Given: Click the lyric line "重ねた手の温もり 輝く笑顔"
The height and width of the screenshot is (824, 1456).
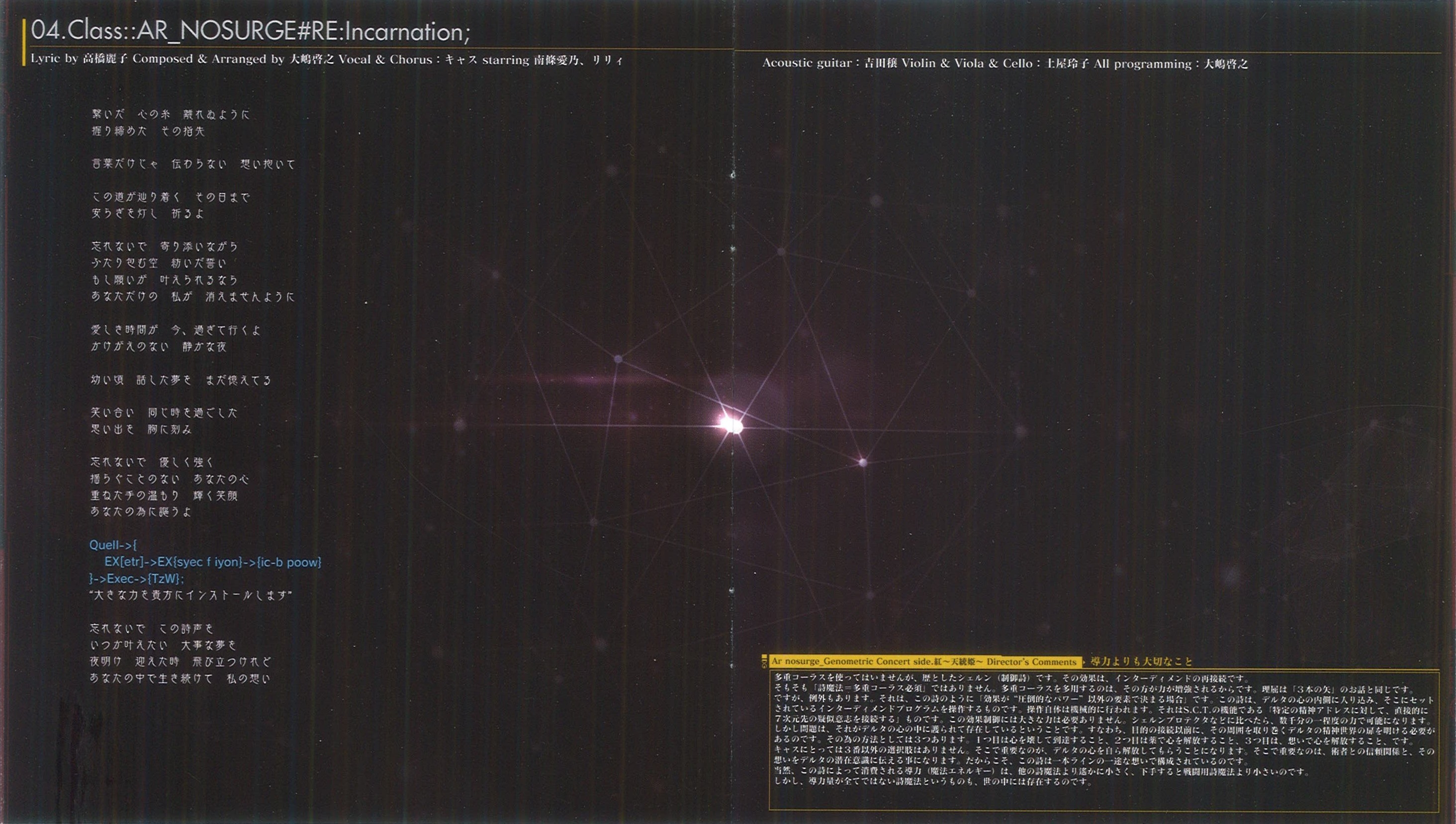Looking at the screenshot, I should coord(164,495).
